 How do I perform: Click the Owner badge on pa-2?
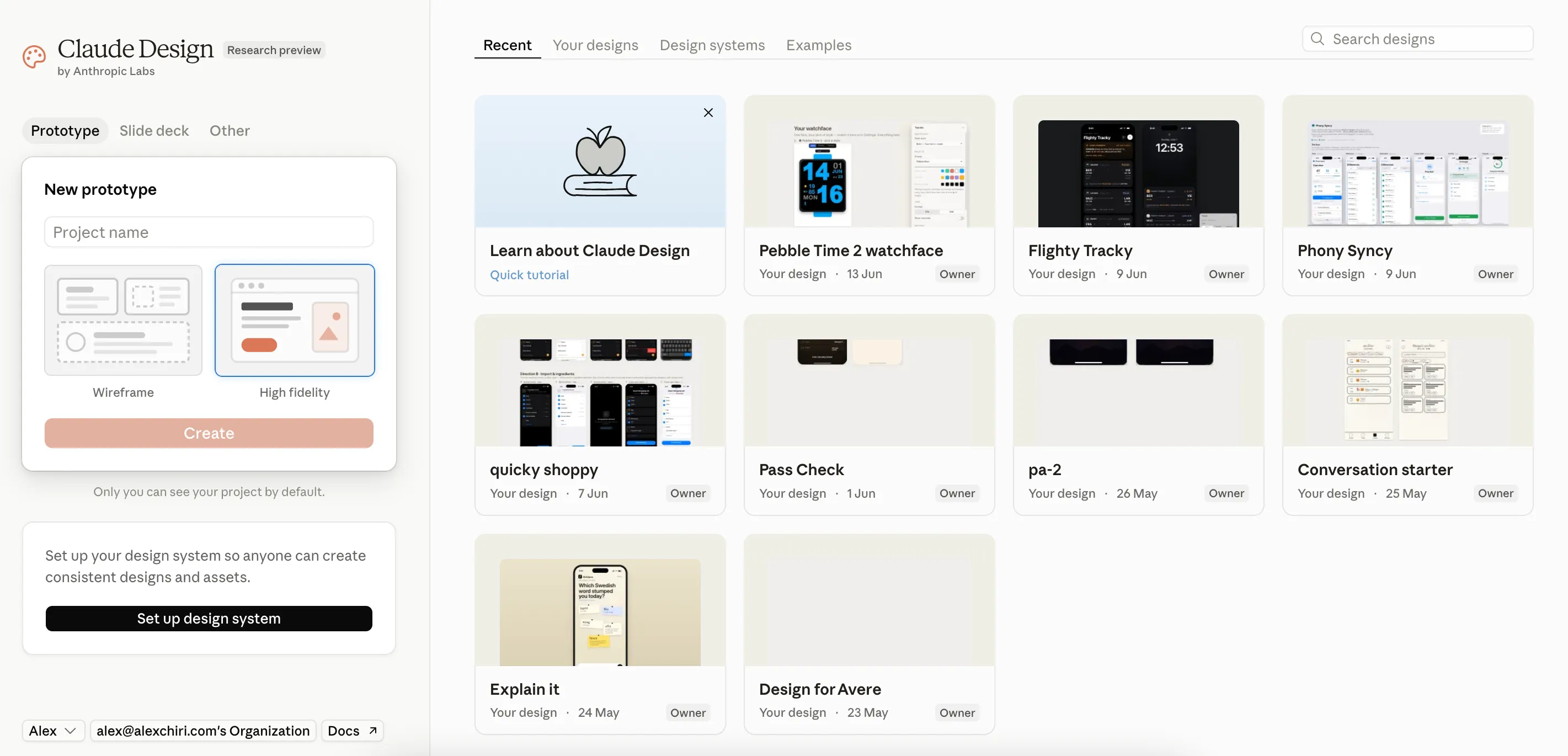1226,493
